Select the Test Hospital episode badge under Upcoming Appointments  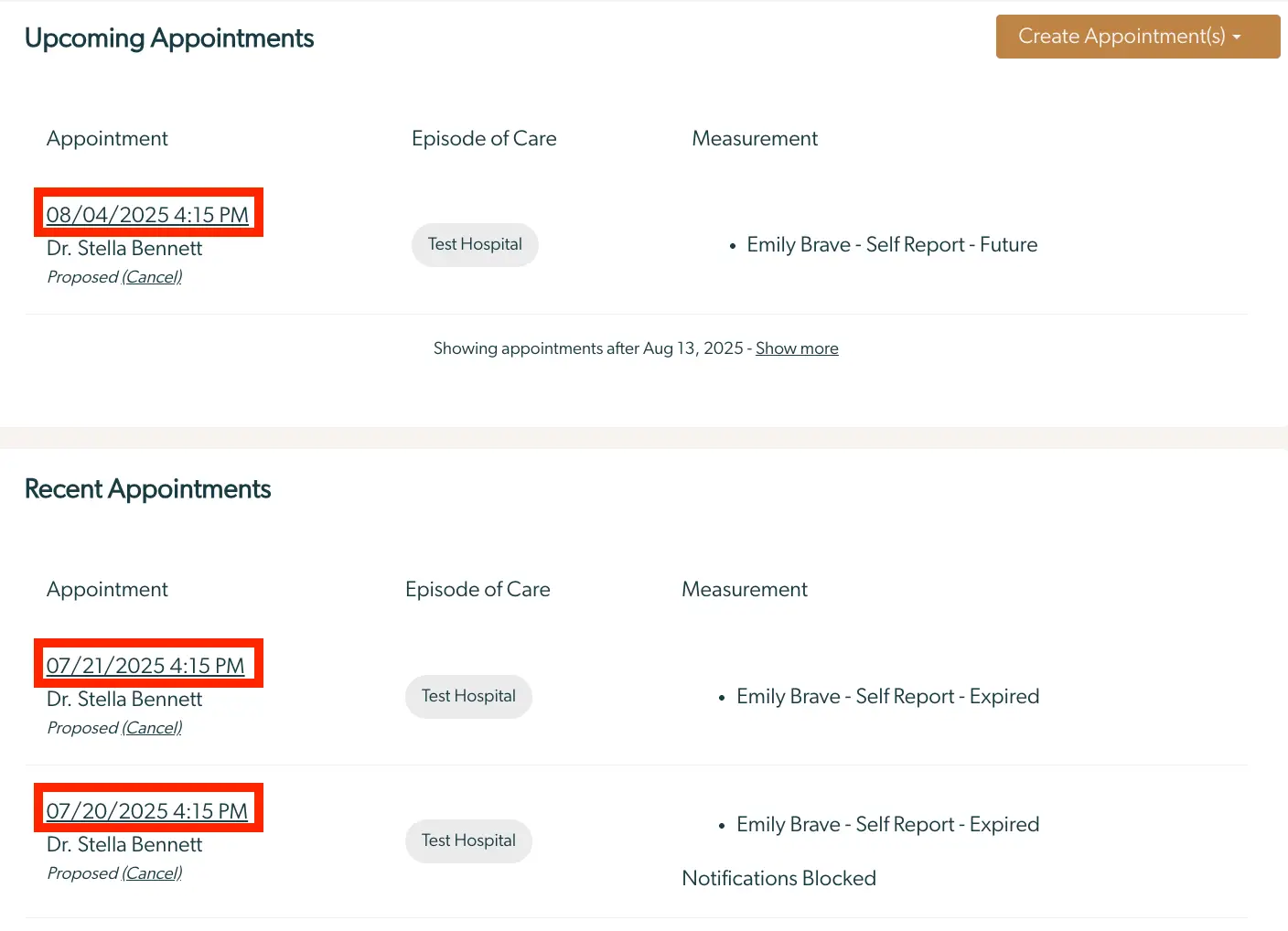475,244
